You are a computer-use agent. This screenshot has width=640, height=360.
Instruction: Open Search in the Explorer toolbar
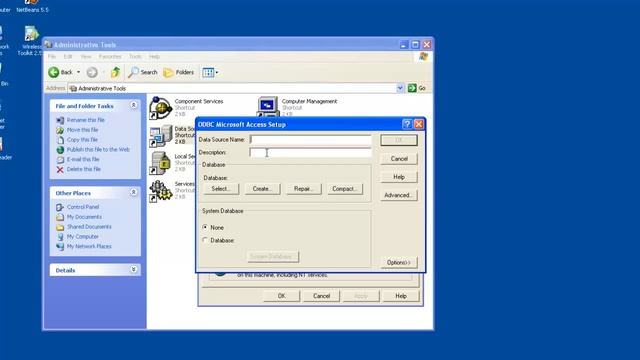[x=143, y=72]
